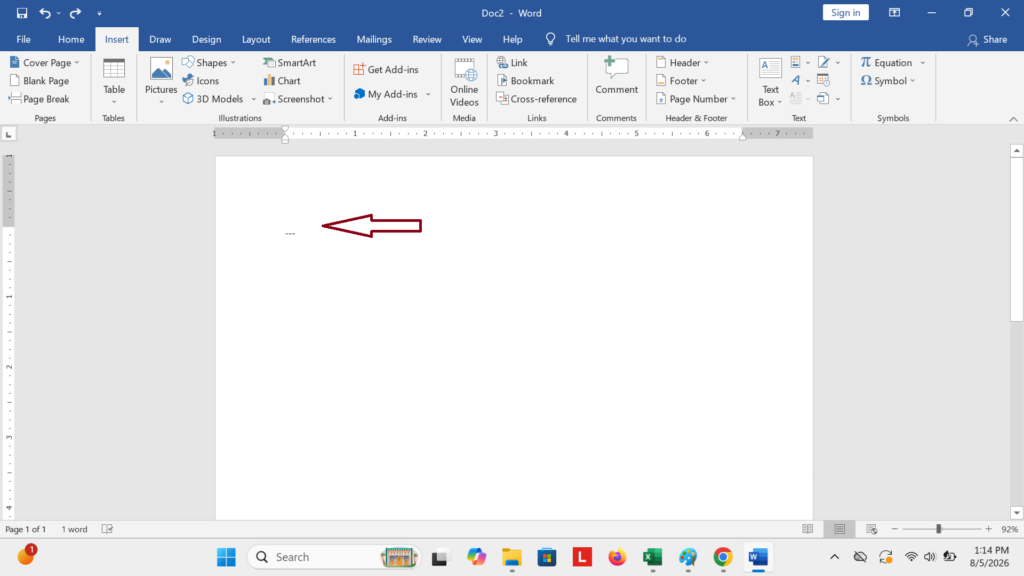1024x576 pixels.
Task: Click the Share button
Action: pyautogui.click(x=987, y=39)
